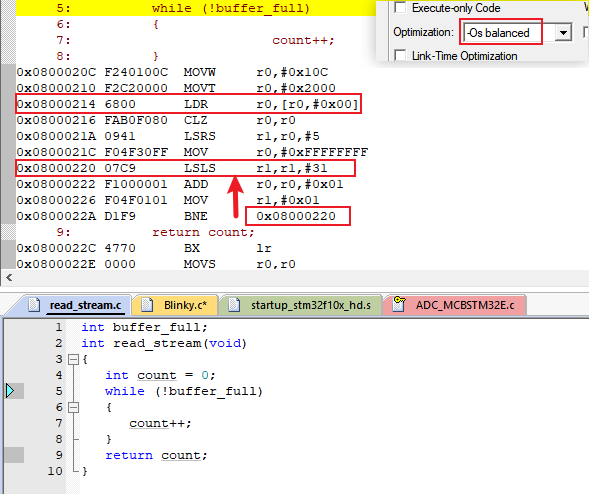Click the gray marker beside line 9
Viewport: 589px width, 494px height.
(x=15, y=455)
